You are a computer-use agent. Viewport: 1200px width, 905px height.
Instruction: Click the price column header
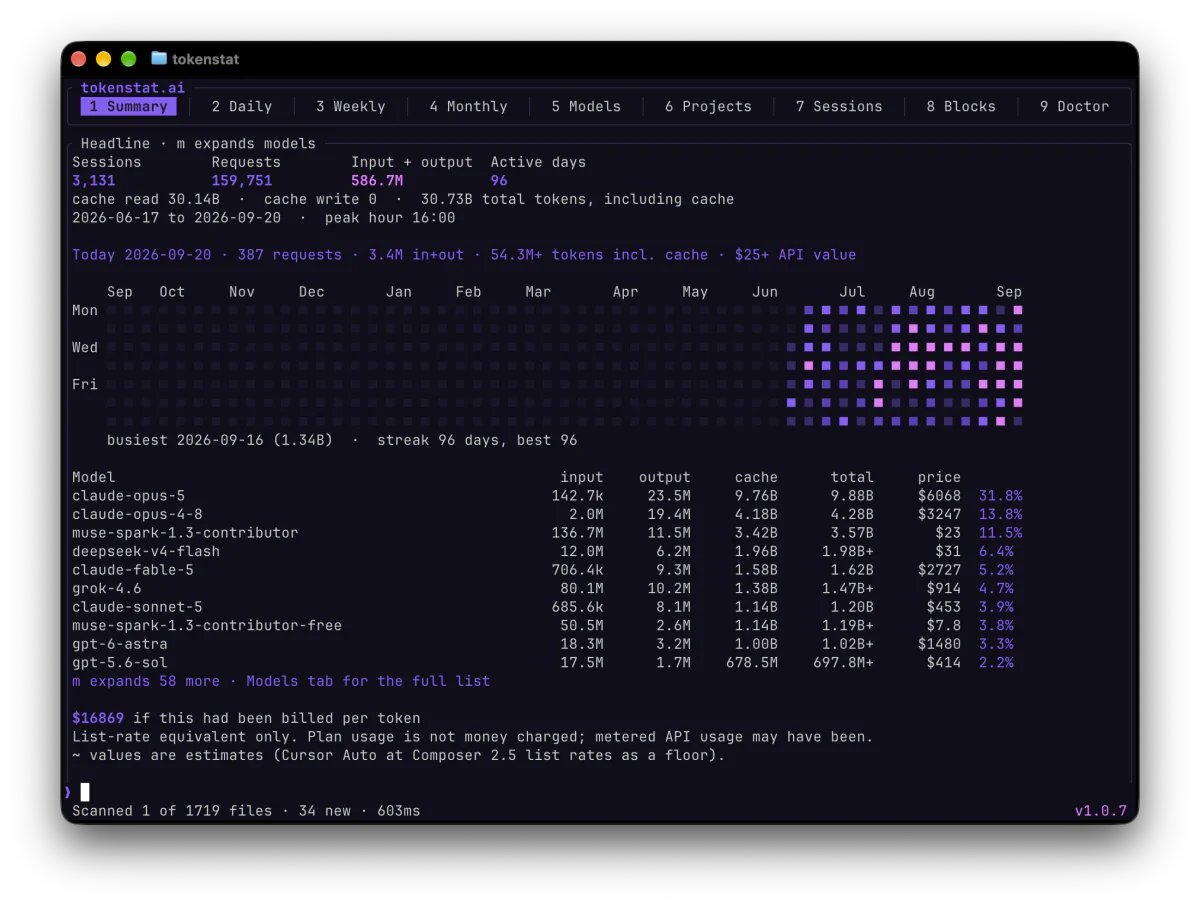[939, 477]
